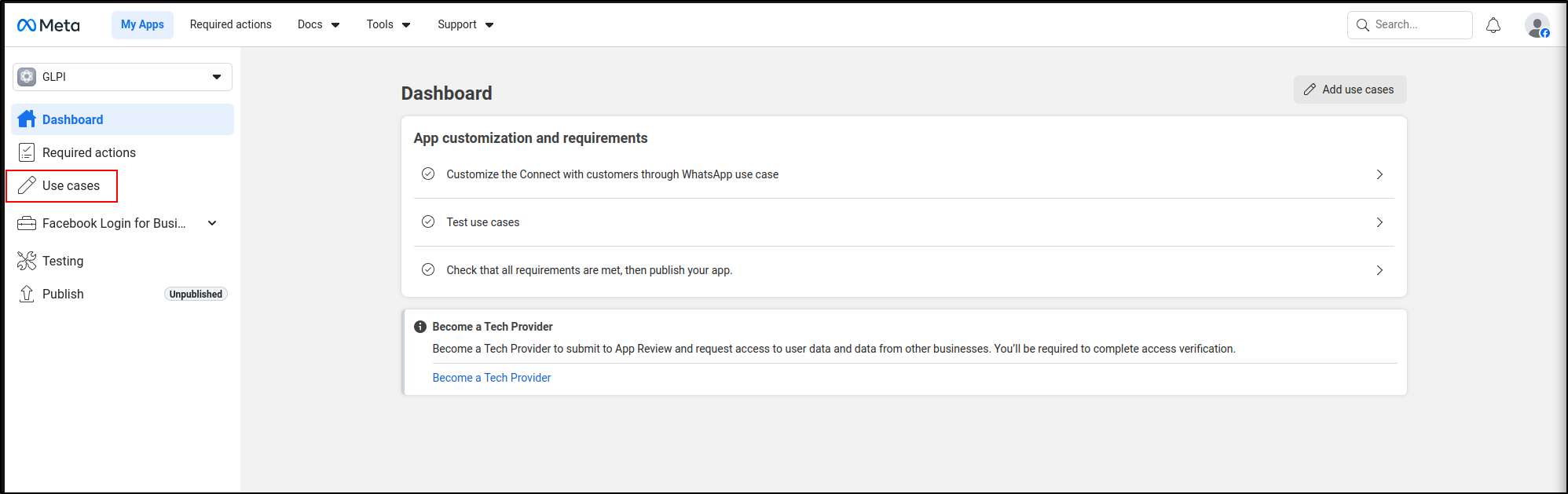The width and height of the screenshot is (1568, 494).
Task: Switch to the My Apps tab
Action: (142, 25)
